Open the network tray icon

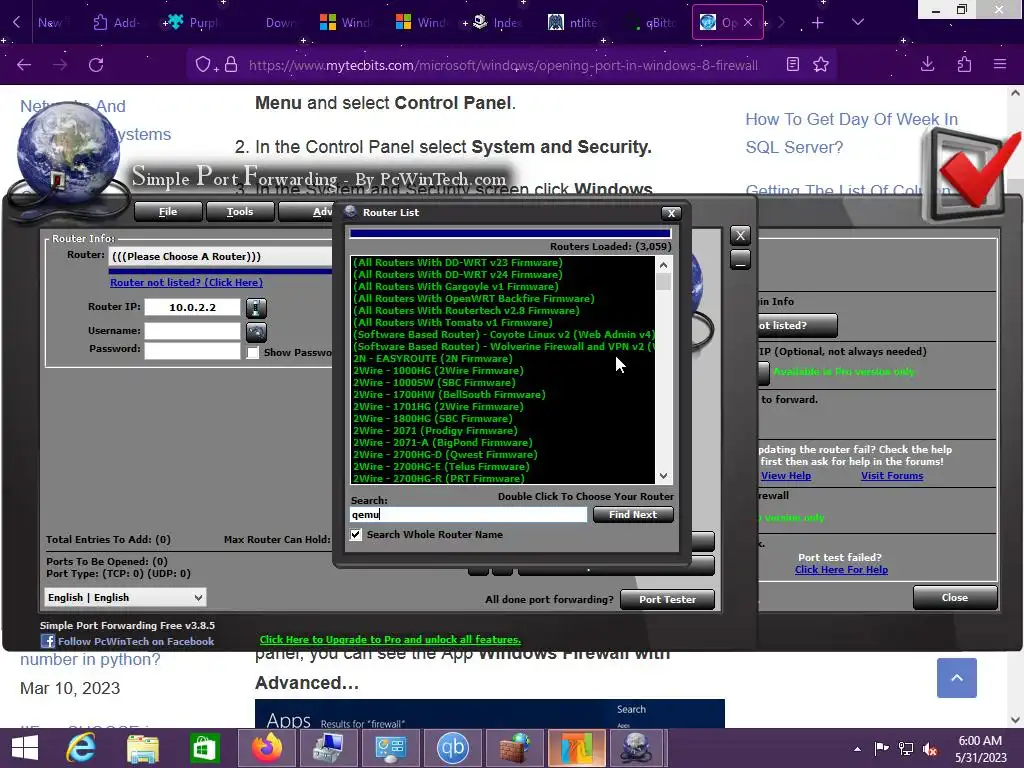pyautogui.click(x=906, y=749)
